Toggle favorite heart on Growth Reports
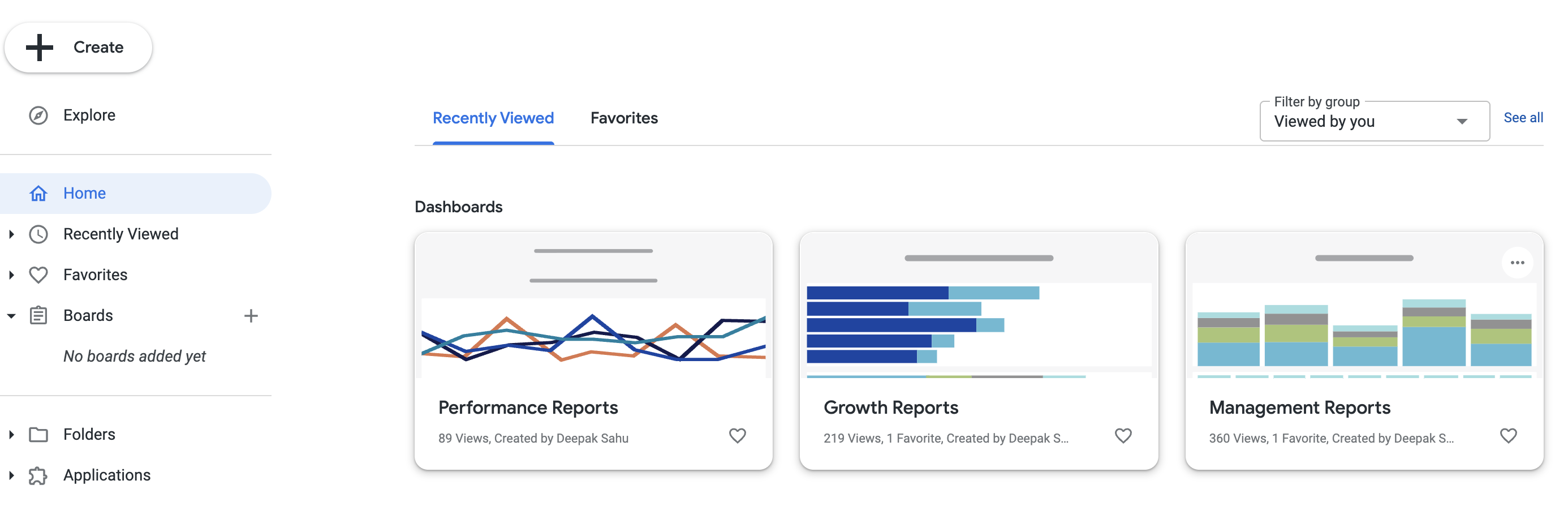Viewport: 1568px width, 506px height. pyautogui.click(x=1122, y=435)
